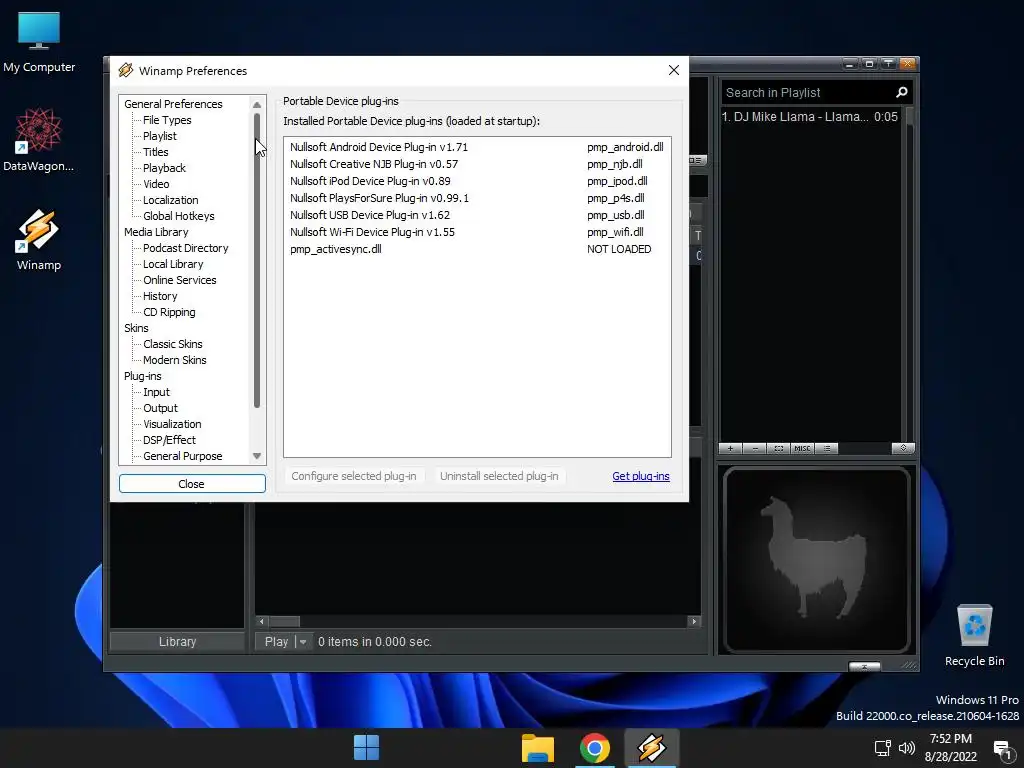Click the Close button in Preferences
This screenshot has width=1024, height=768.
192,484
